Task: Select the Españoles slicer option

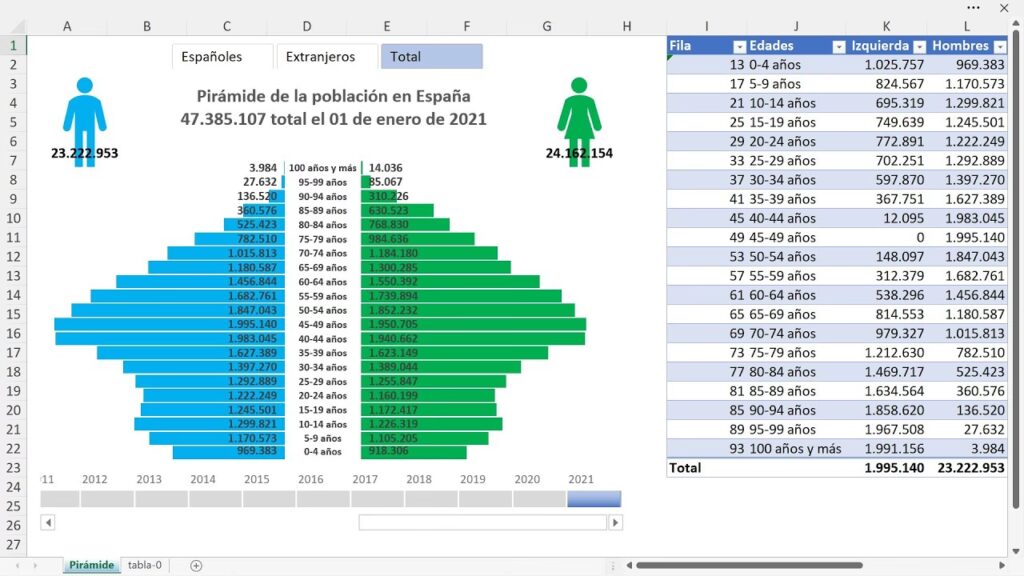Action: [222, 57]
